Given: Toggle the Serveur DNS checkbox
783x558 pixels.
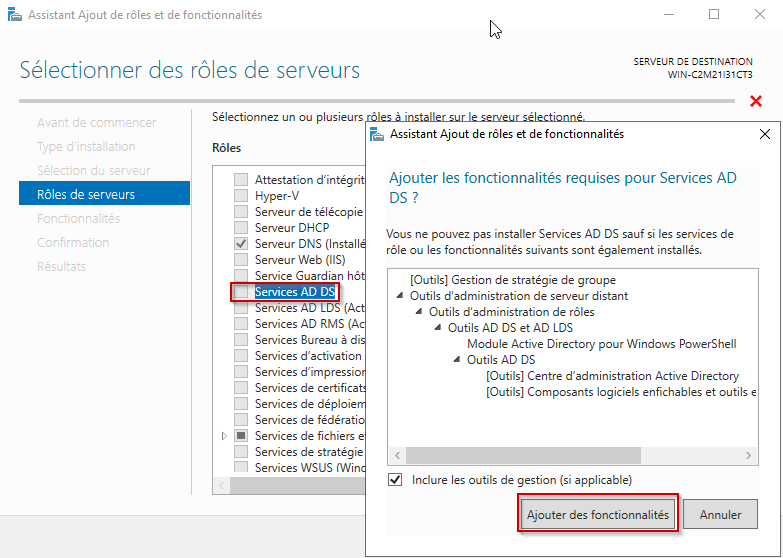Looking at the screenshot, I should tap(241, 244).
